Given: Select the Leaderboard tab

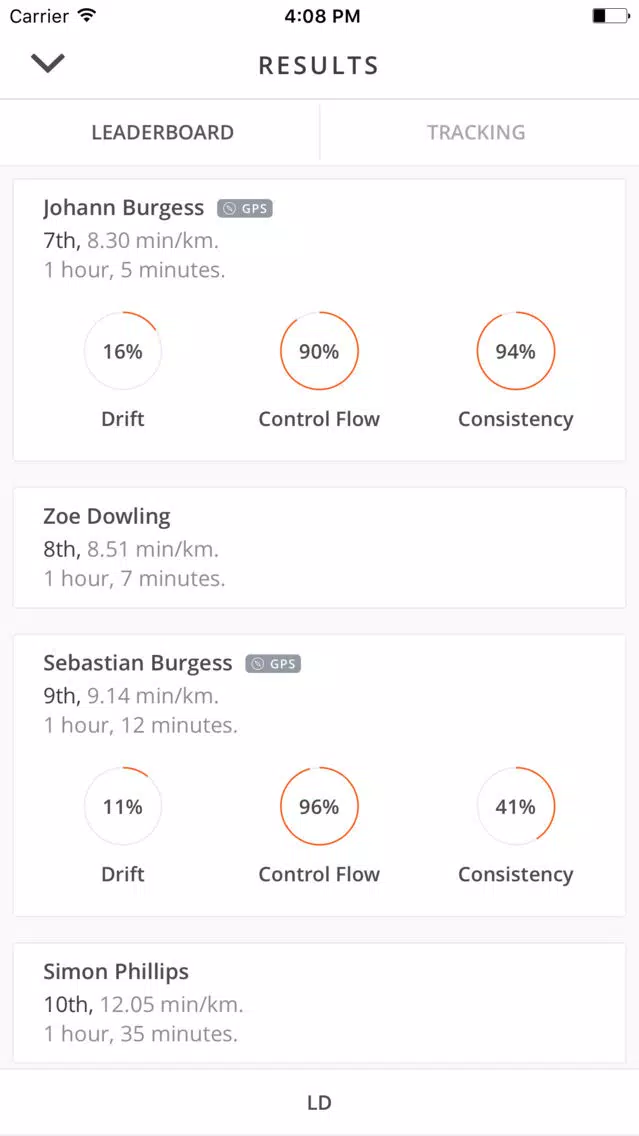Looking at the screenshot, I should pyautogui.click(x=162, y=133).
